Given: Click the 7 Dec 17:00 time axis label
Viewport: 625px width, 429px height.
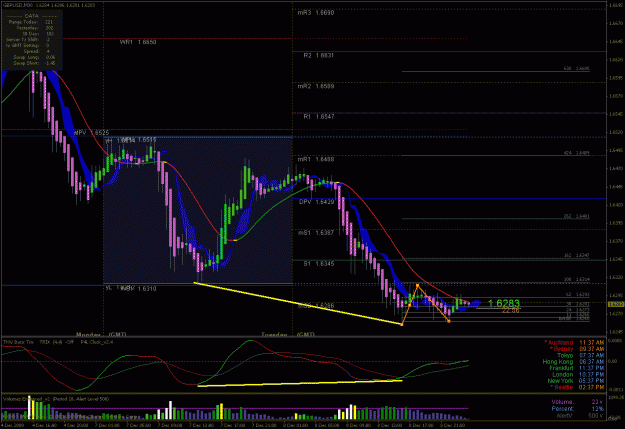Looking at the screenshot, I should [234, 425].
